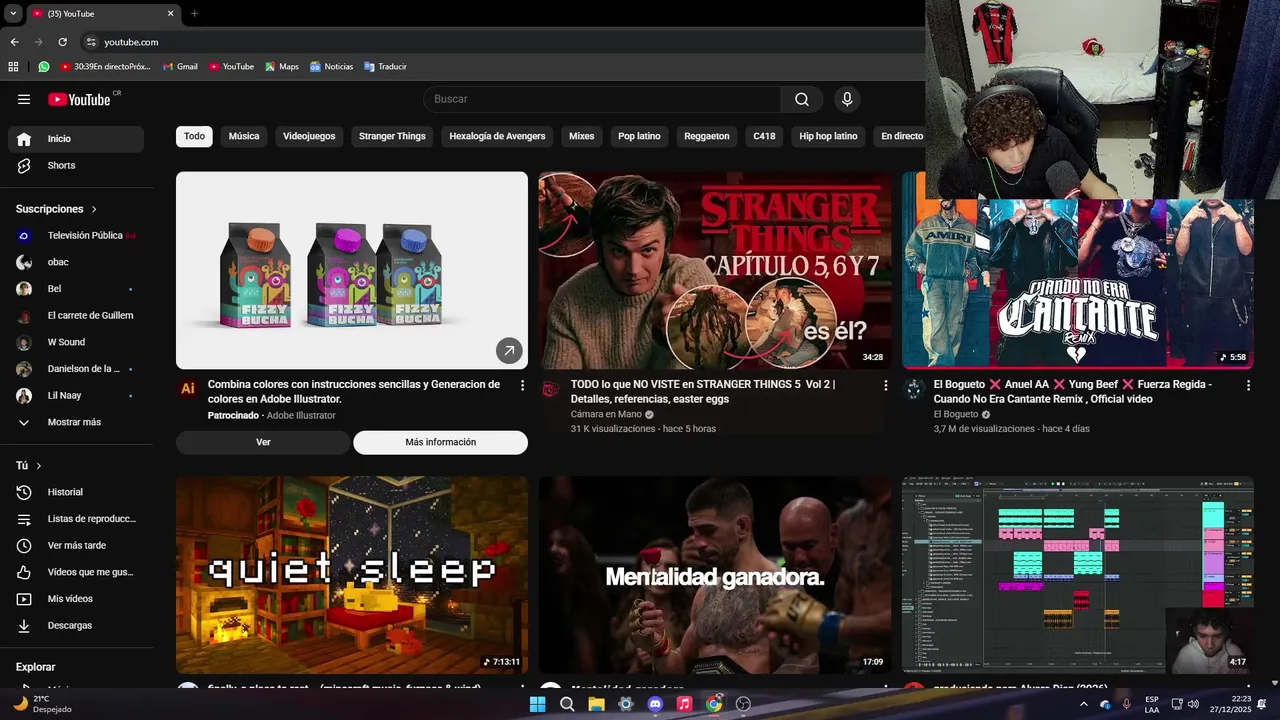Screen dimensions: 1280x720
Task: Click the Más información button
Action: pyautogui.click(x=440, y=442)
